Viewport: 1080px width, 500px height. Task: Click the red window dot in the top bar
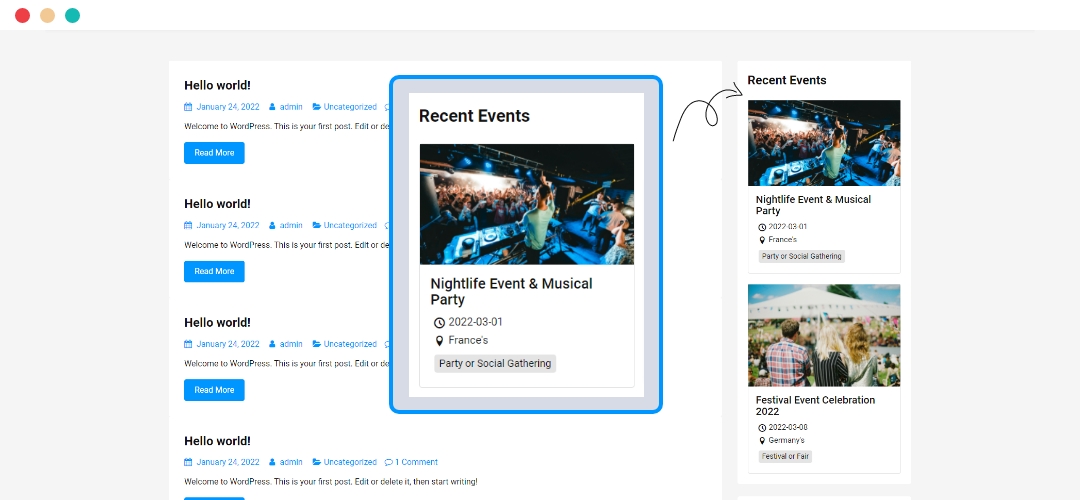(x=23, y=15)
